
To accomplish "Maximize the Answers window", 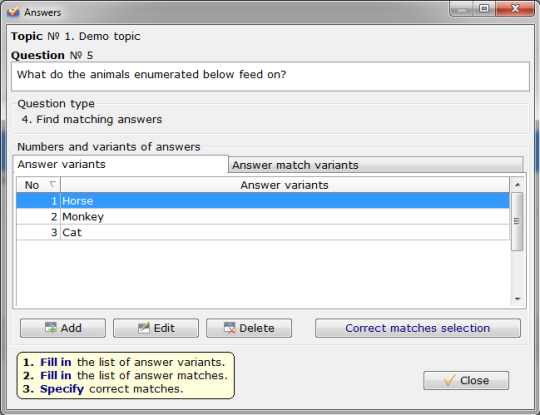I will coord(484,9).
